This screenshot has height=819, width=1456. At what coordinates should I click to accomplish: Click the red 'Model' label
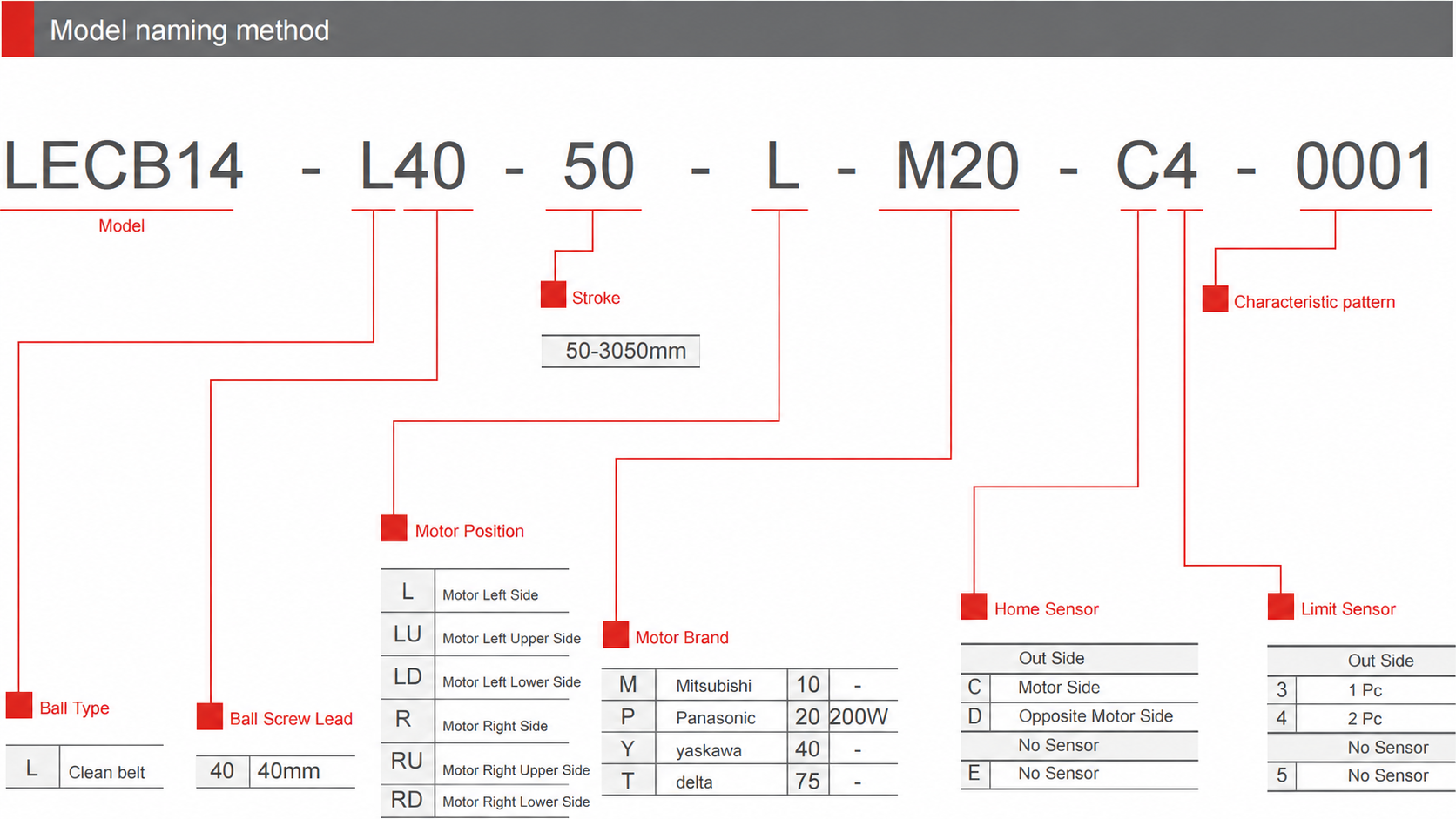121,226
